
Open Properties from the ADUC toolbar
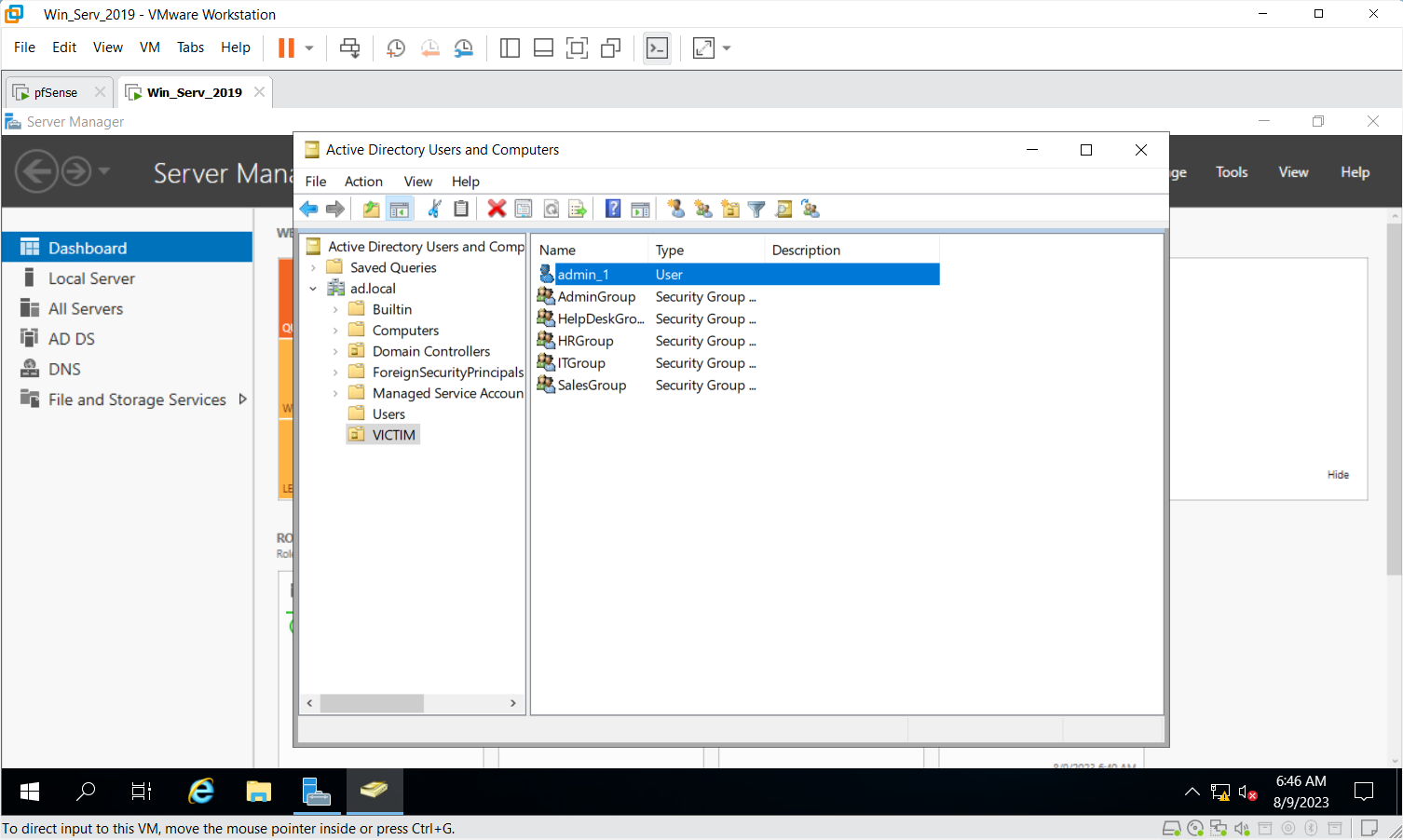point(524,209)
